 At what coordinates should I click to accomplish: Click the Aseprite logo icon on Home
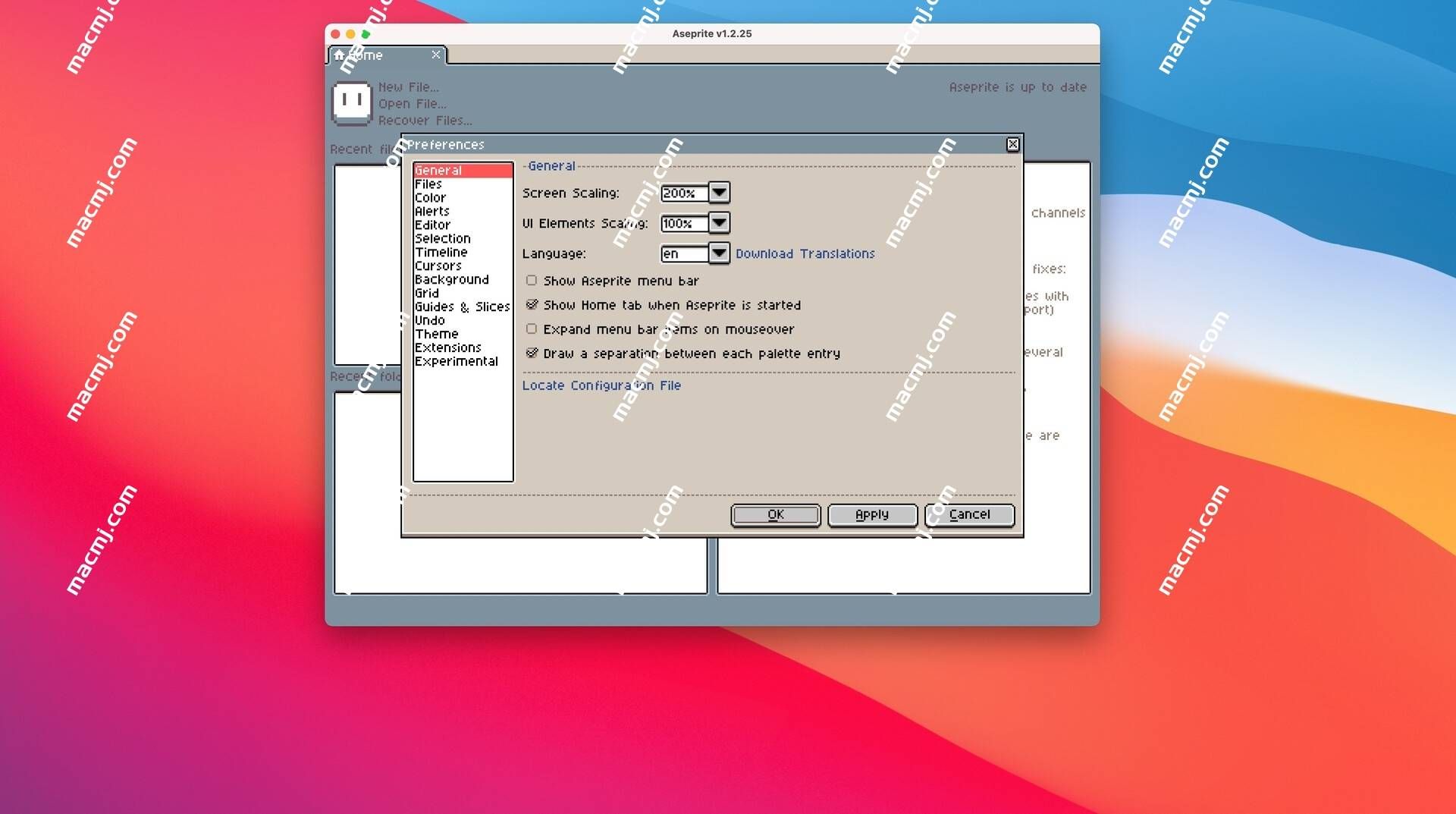[352, 102]
